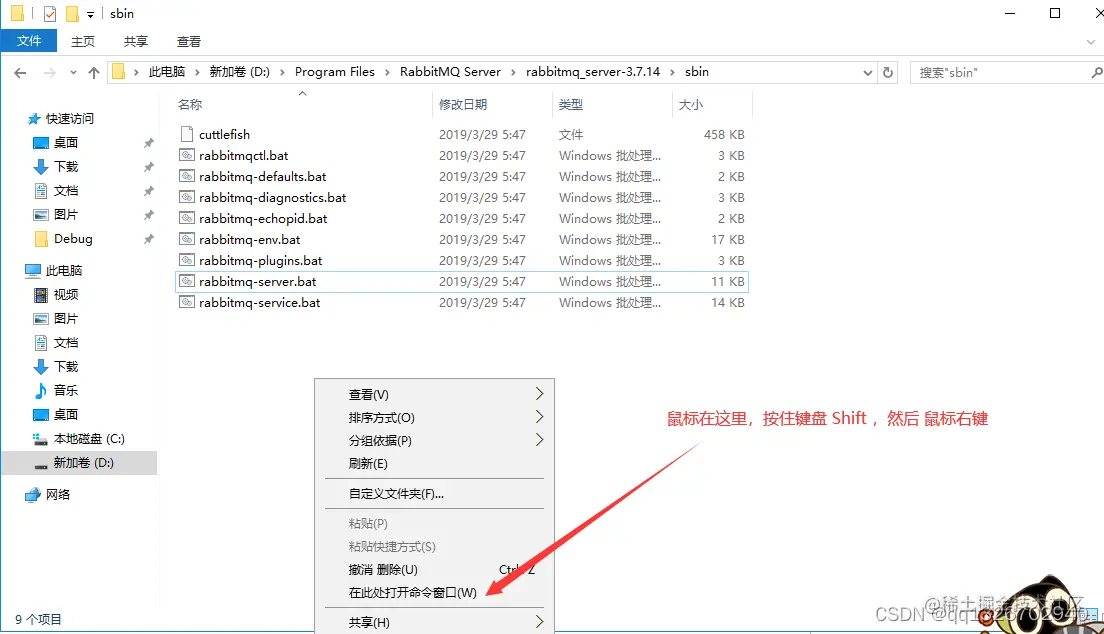Click the search magnifier icon

(1096, 72)
